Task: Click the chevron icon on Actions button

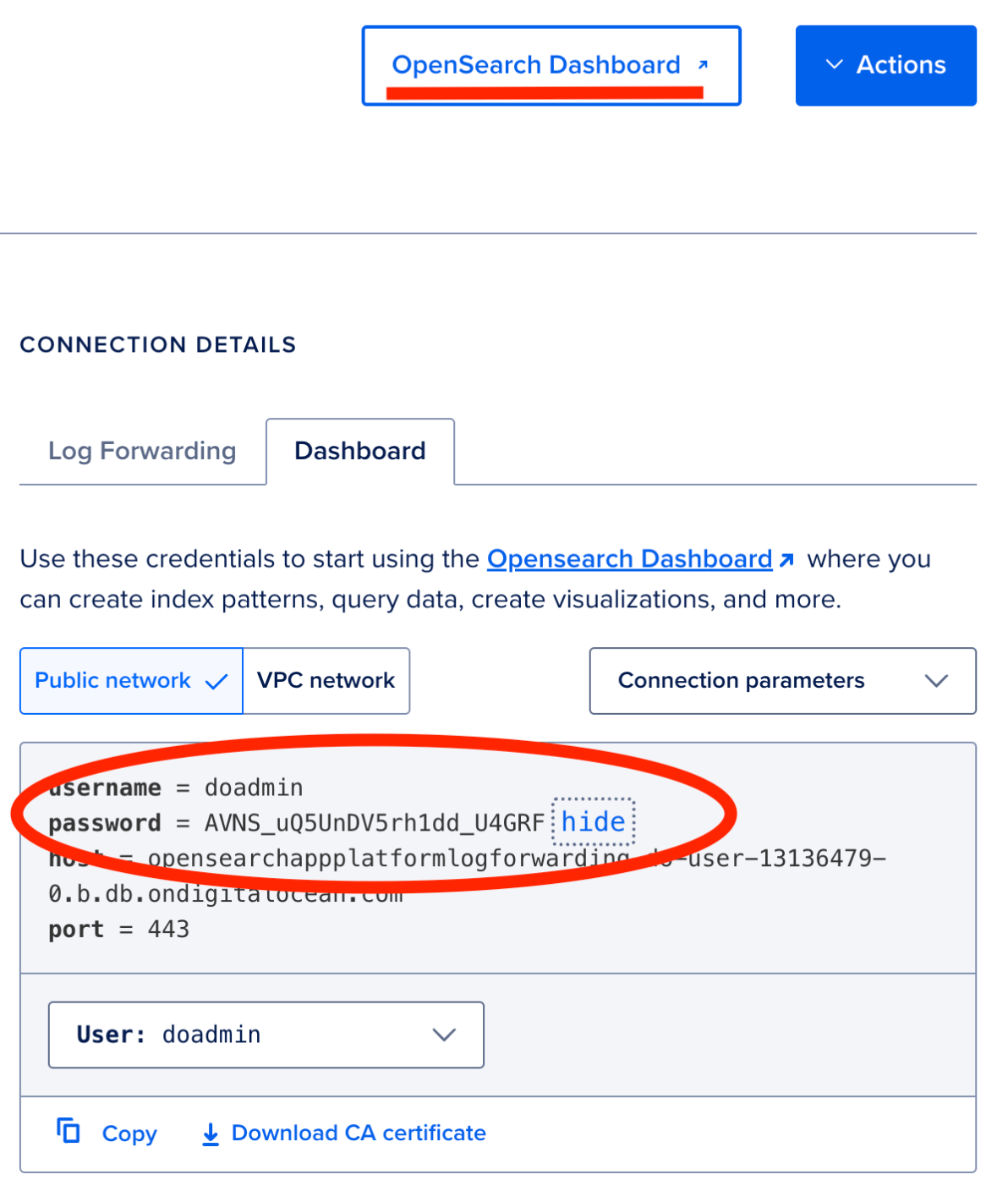Action: 835,64
